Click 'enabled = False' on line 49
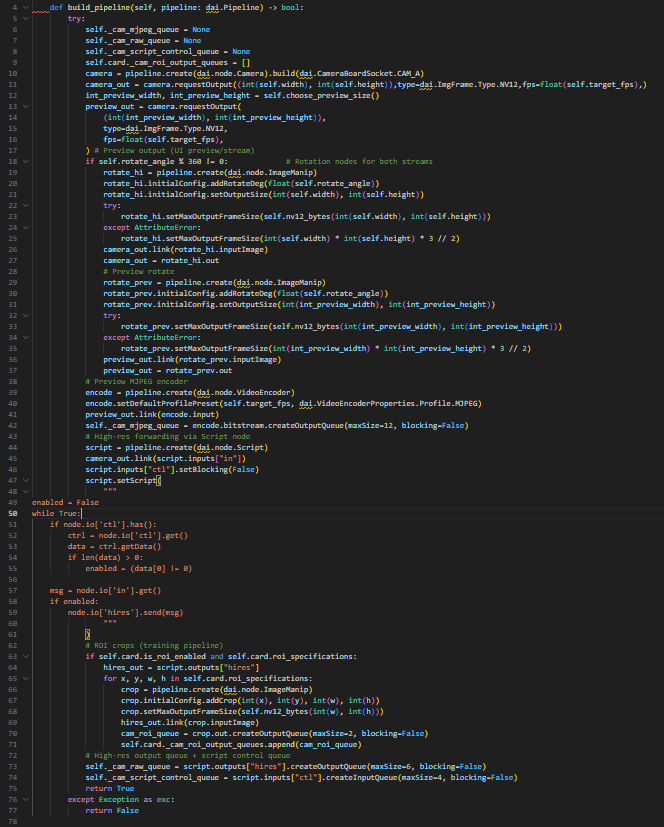664x827 pixels. [65, 503]
